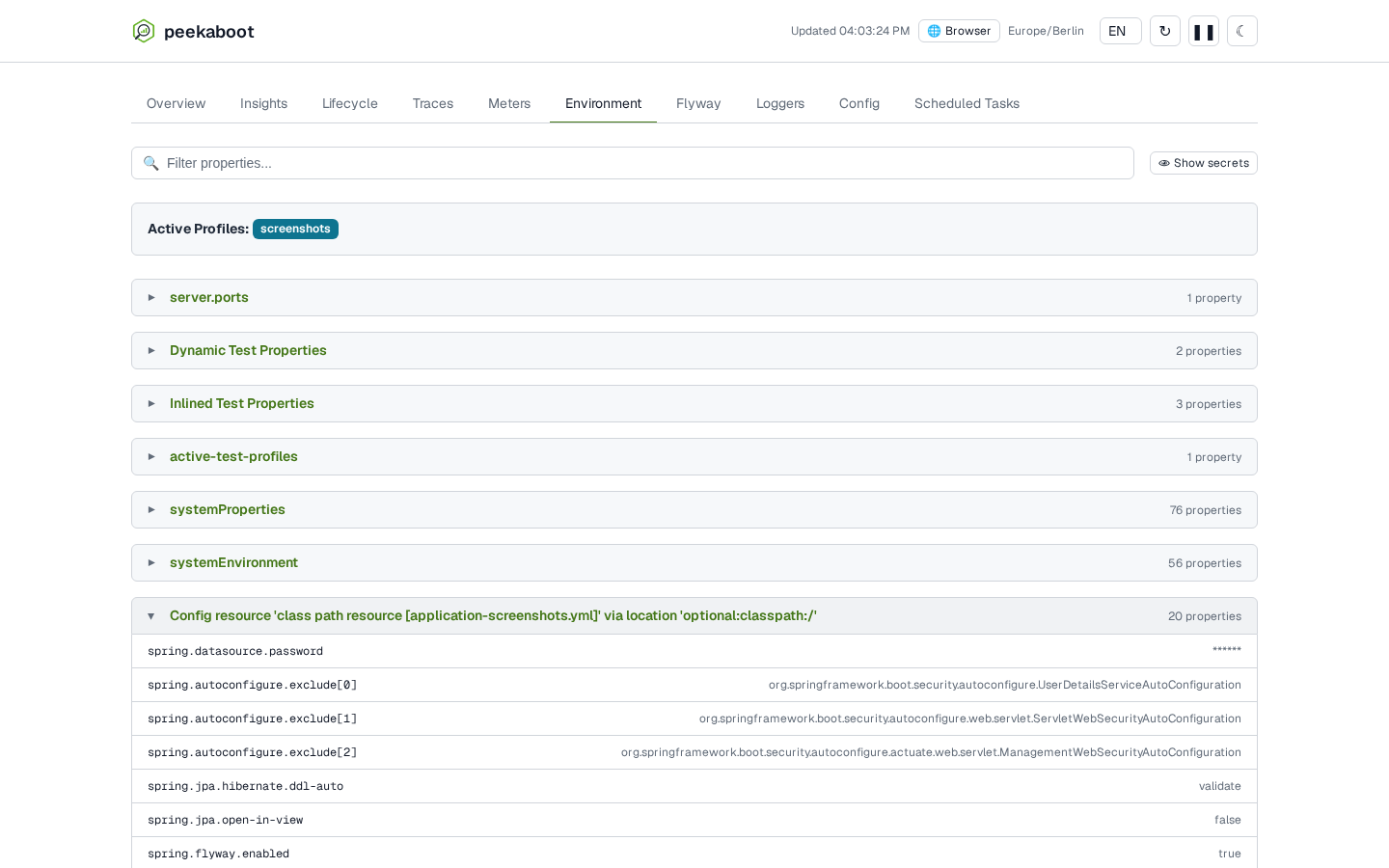
Task: Toggle dark mode with moon icon
Action: 1242,31
